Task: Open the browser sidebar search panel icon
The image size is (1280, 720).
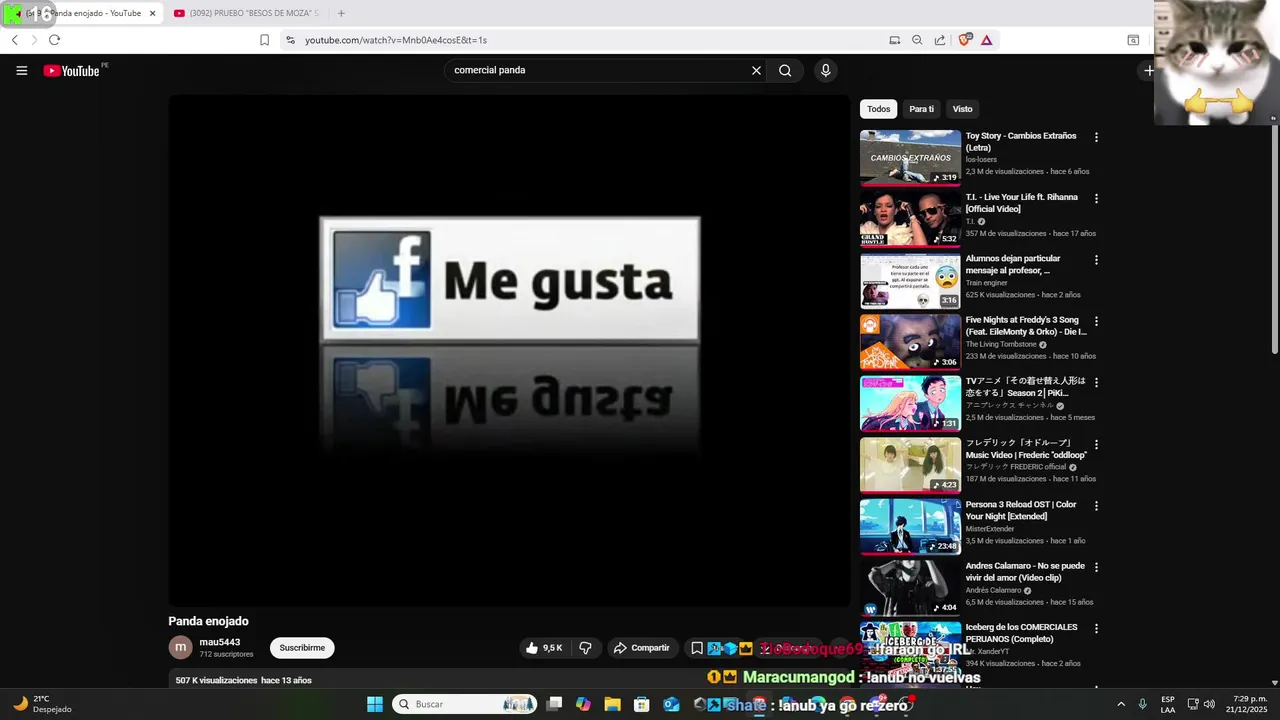Action: click(1133, 40)
